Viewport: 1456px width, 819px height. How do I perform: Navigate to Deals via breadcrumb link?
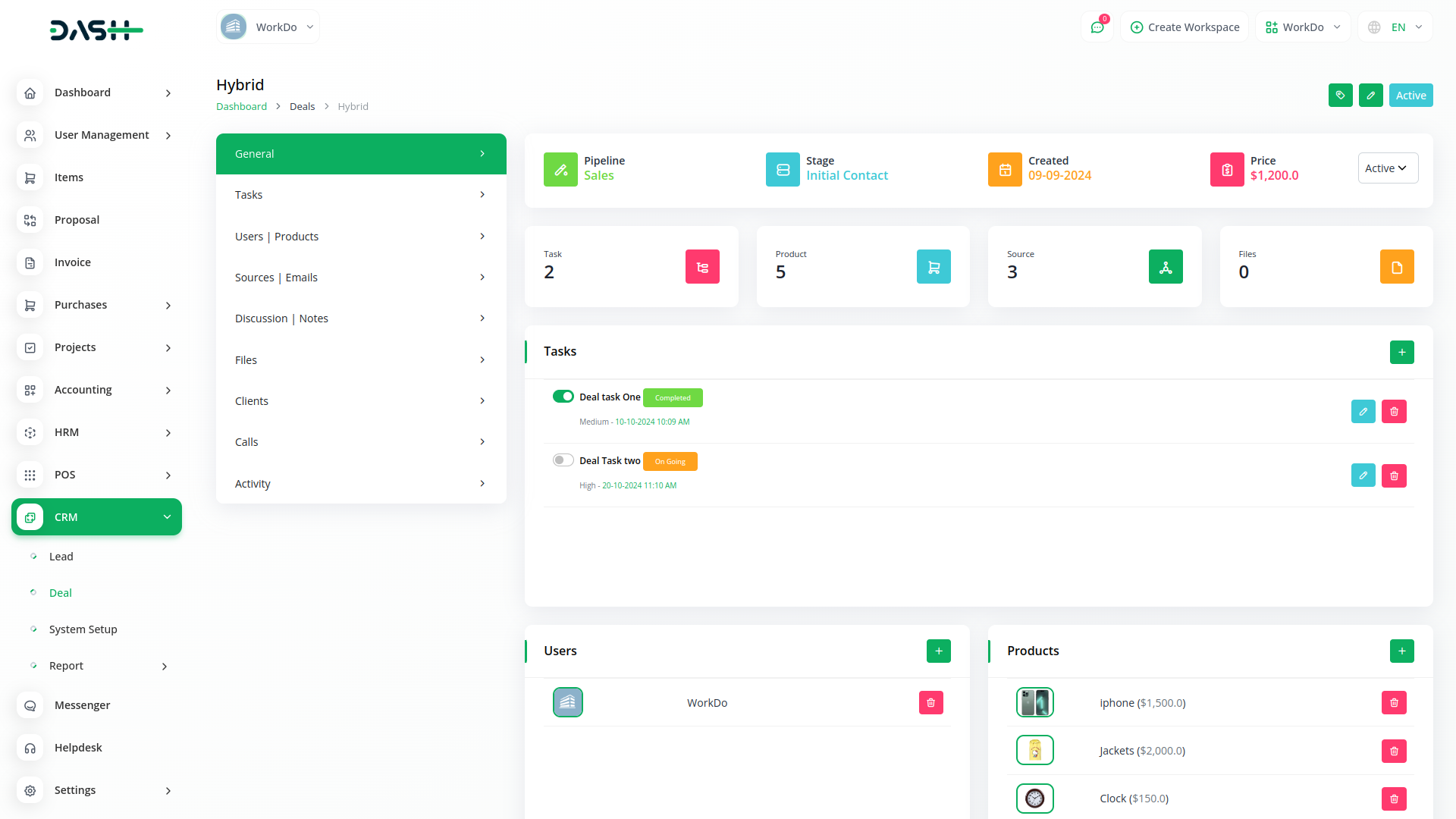(x=302, y=106)
